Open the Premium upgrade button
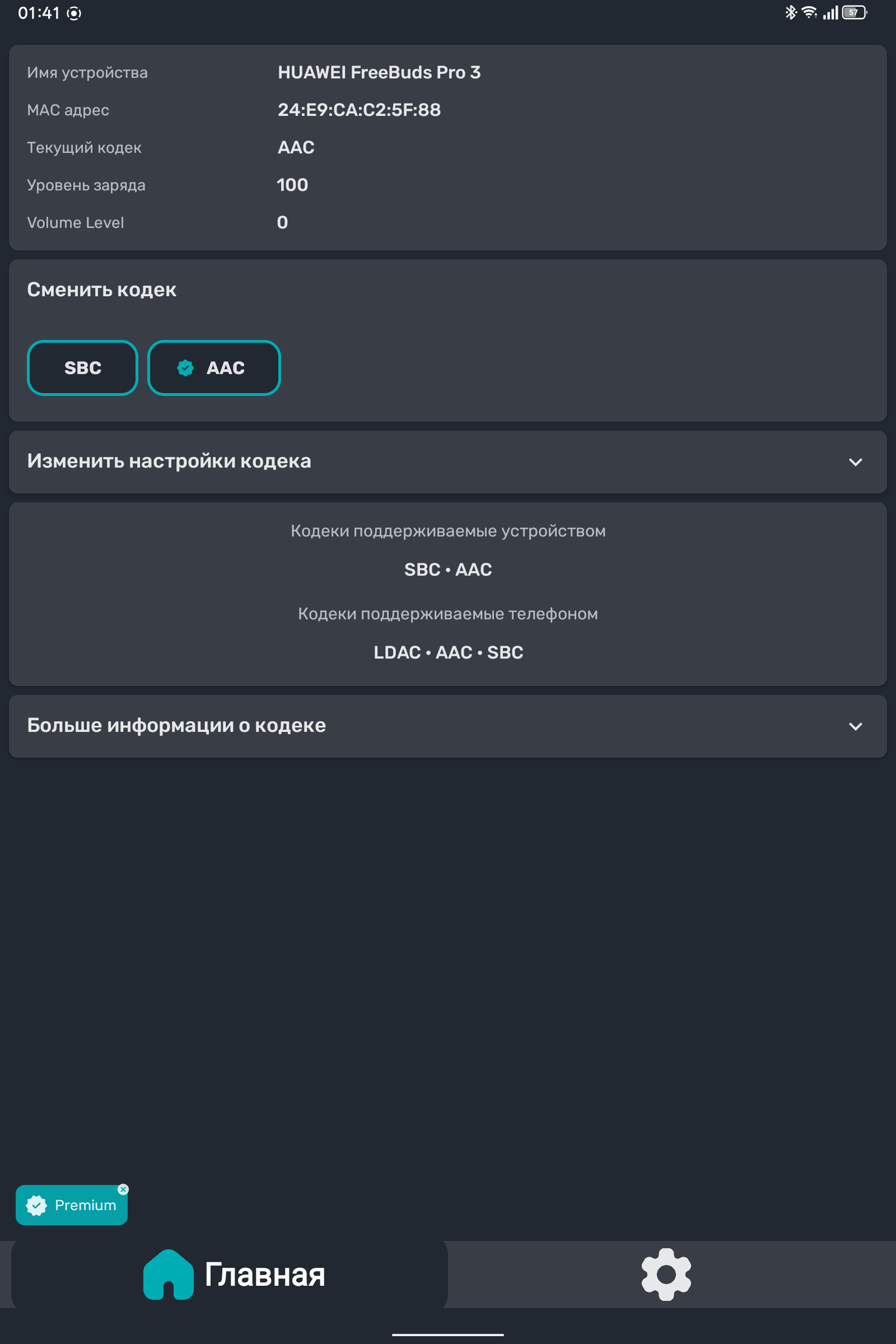896x1344 pixels. click(x=72, y=1205)
